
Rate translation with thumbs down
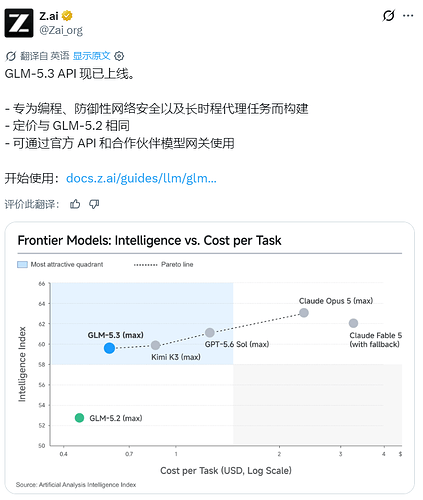94,204
